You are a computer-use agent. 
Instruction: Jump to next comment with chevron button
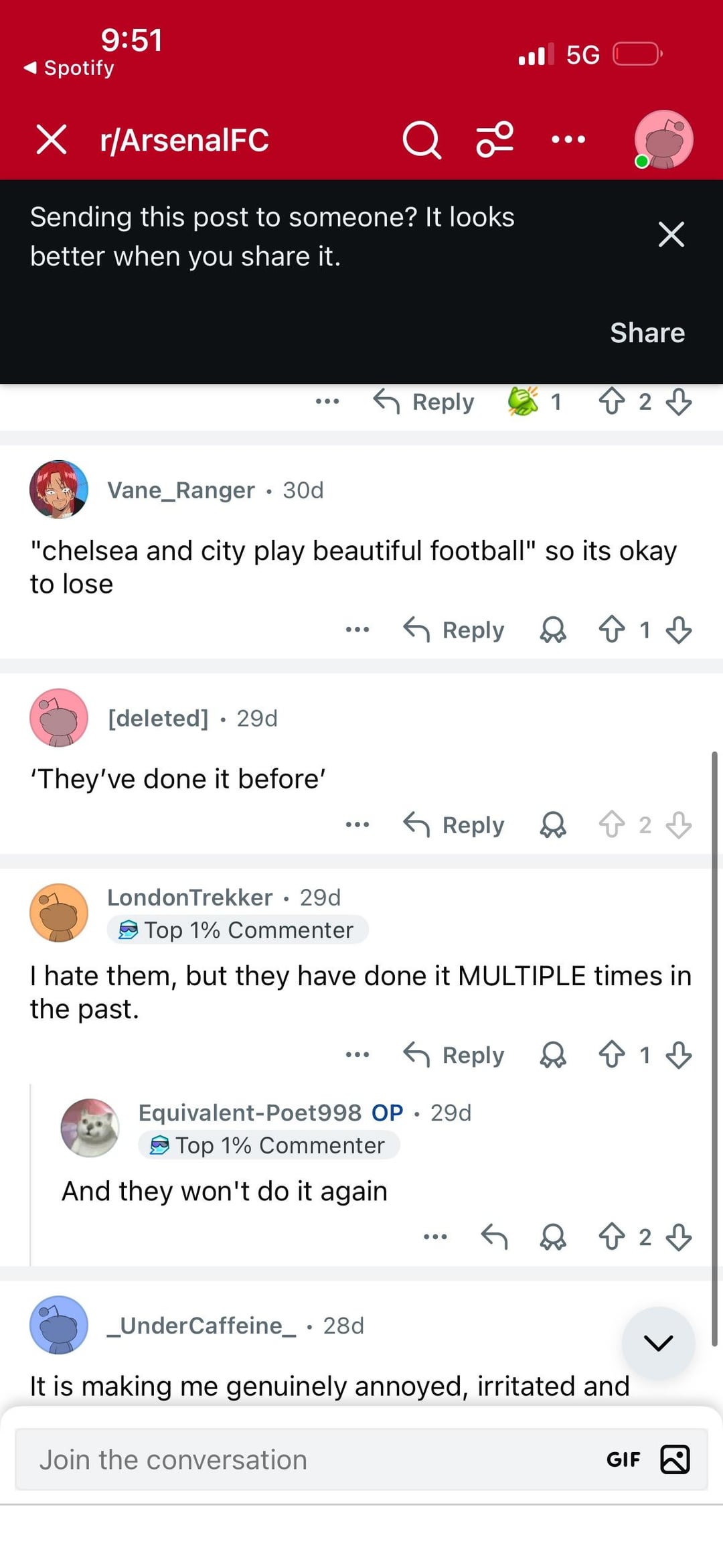coord(658,1342)
